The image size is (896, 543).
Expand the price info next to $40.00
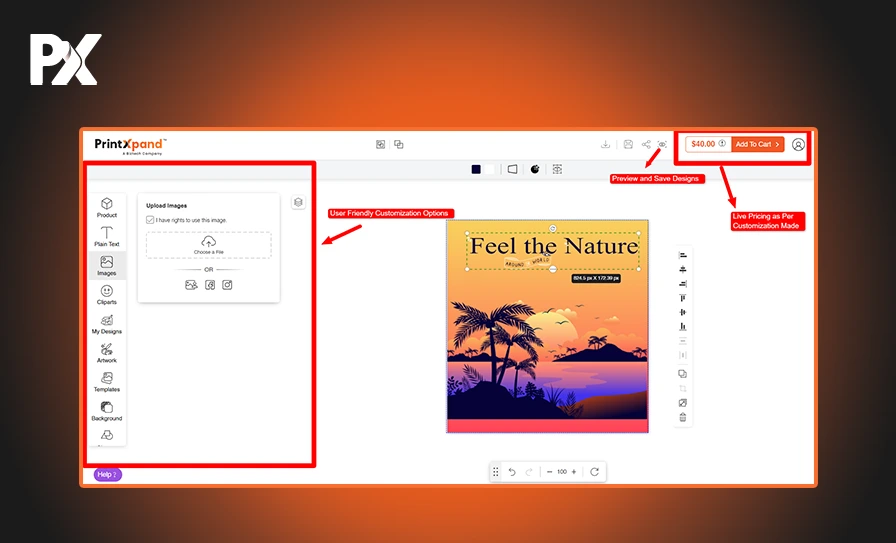(x=722, y=144)
